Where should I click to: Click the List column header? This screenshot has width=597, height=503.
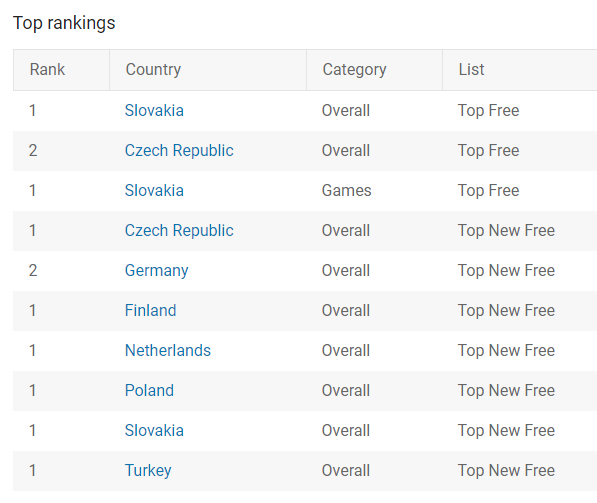[x=471, y=70]
